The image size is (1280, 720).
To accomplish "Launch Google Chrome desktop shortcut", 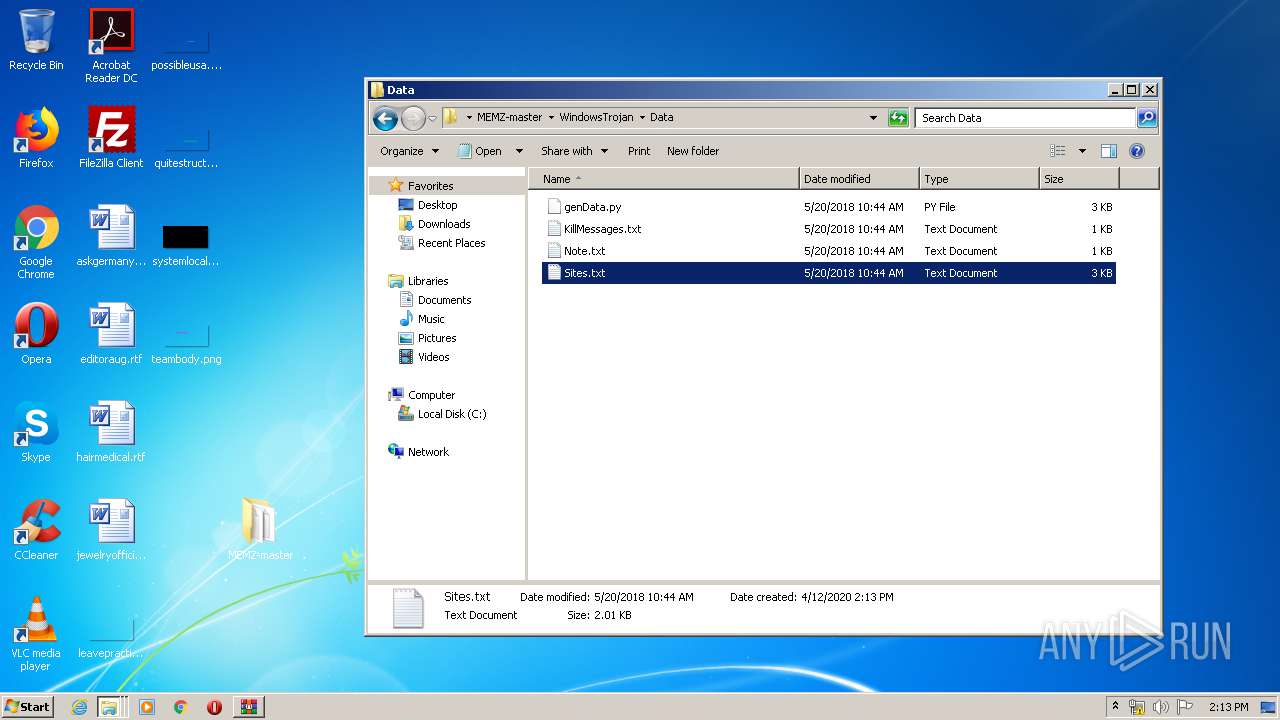I will click(x=36, y=242).
